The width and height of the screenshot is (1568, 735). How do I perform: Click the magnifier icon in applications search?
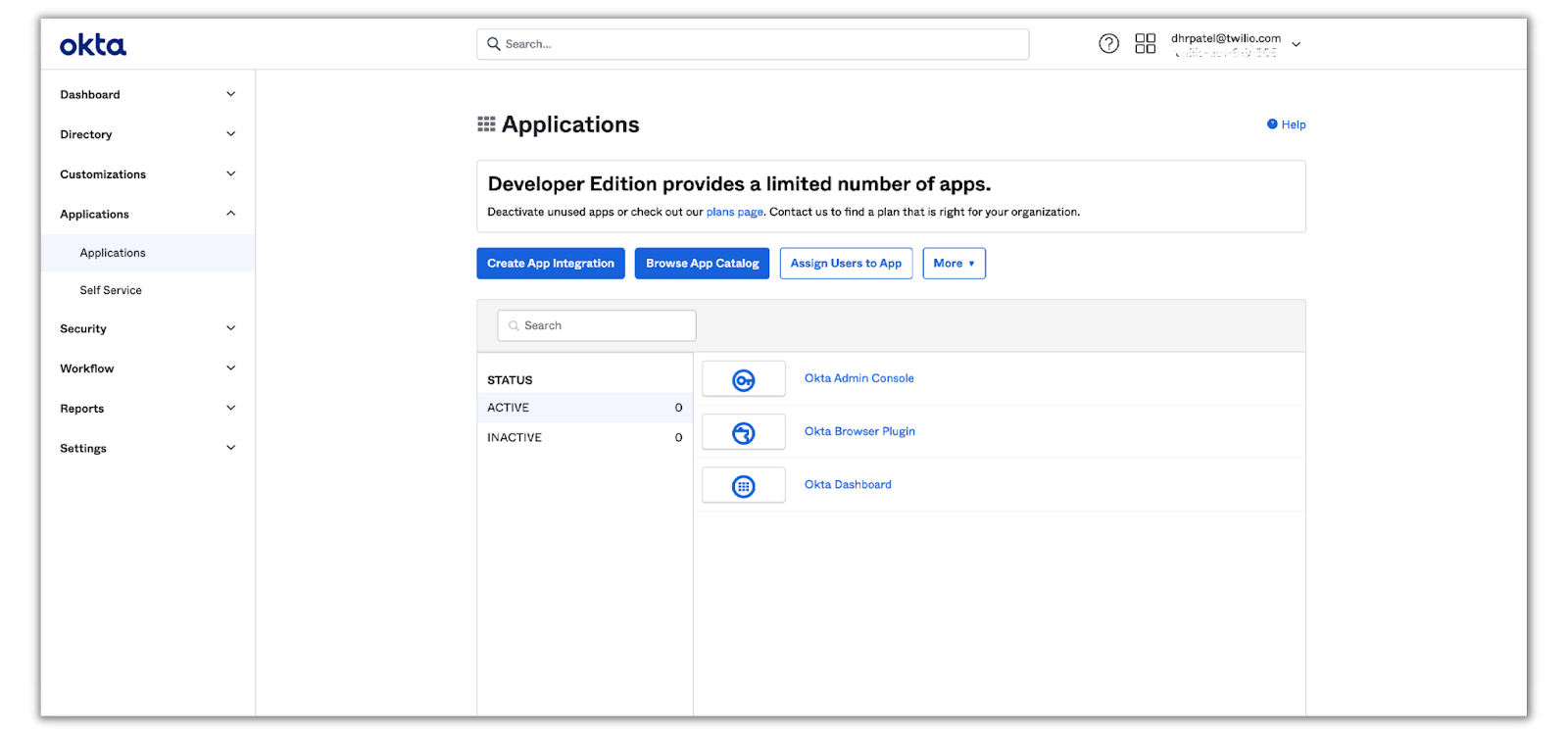[x=514, y=325]
